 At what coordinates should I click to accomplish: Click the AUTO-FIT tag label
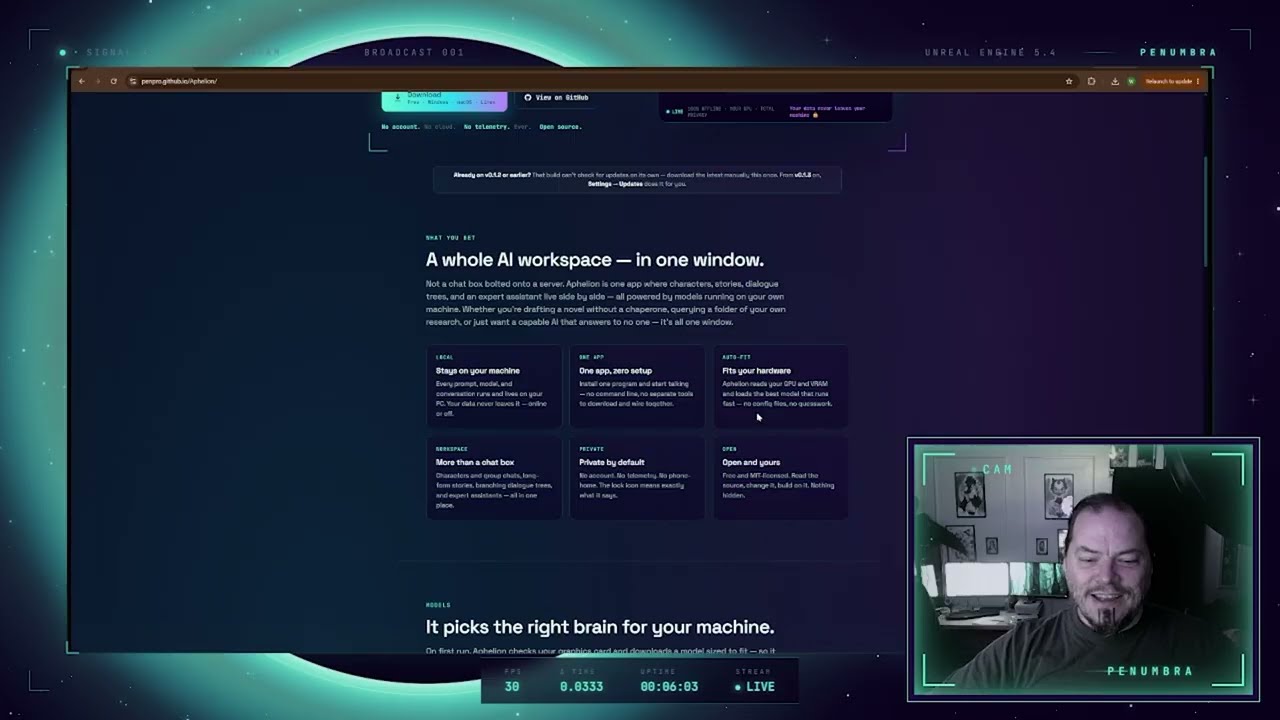point(736,357)
